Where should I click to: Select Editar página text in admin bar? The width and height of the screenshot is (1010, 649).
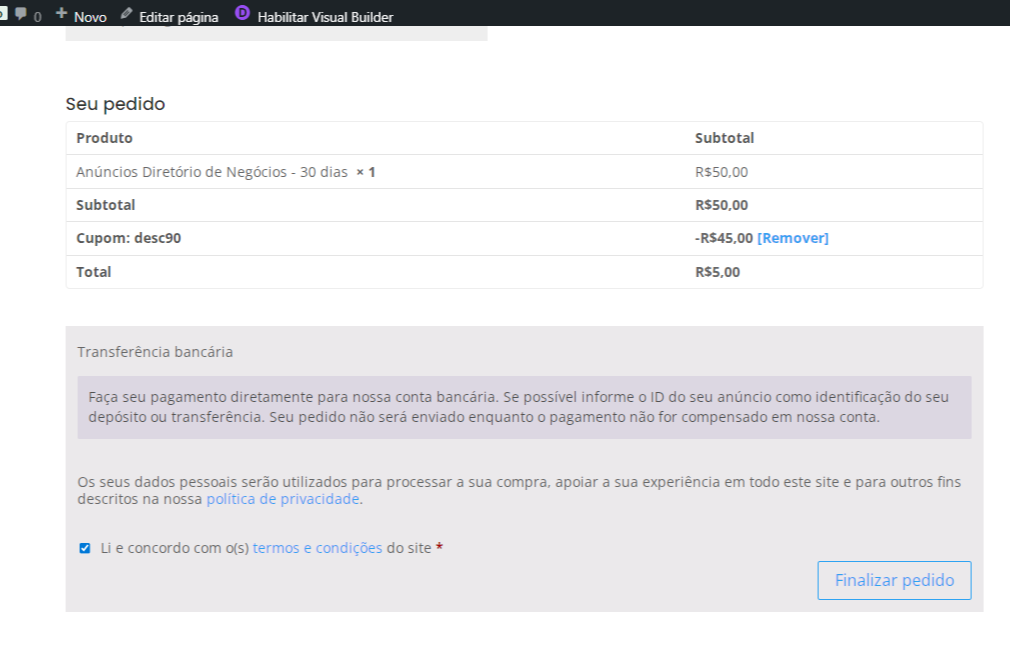click(178, 17)
